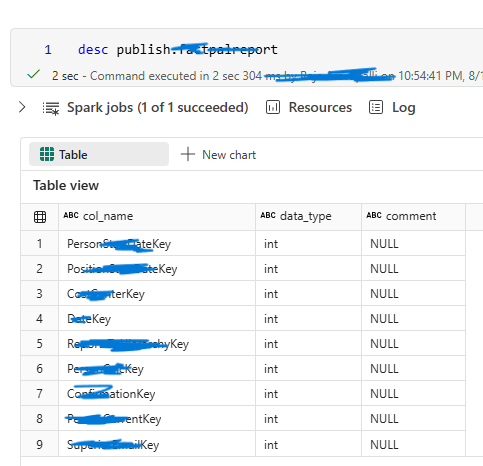Open Spark jobs (1 of 1 succeeded)

[x=157, y=107]
